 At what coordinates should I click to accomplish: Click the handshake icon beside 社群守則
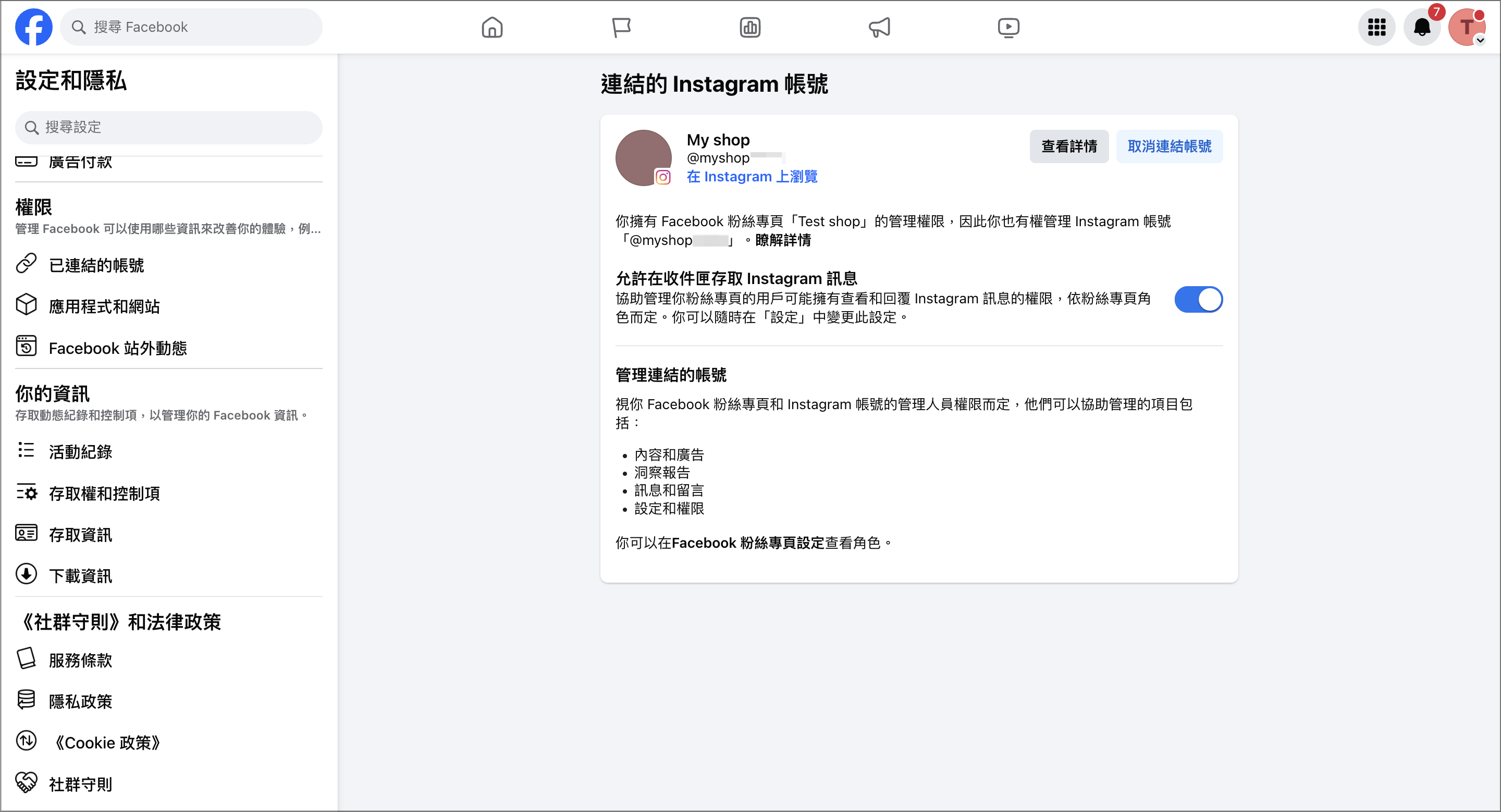pyautogui.click(x=26, y=783)
